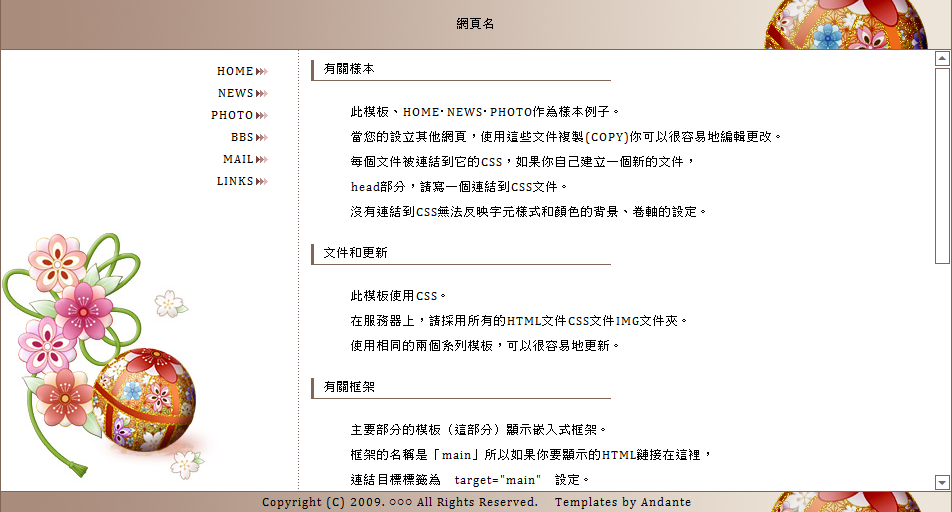Click the vertical scrollbar thumb
This screenshot has width=952, height=512.
(942, 165)
